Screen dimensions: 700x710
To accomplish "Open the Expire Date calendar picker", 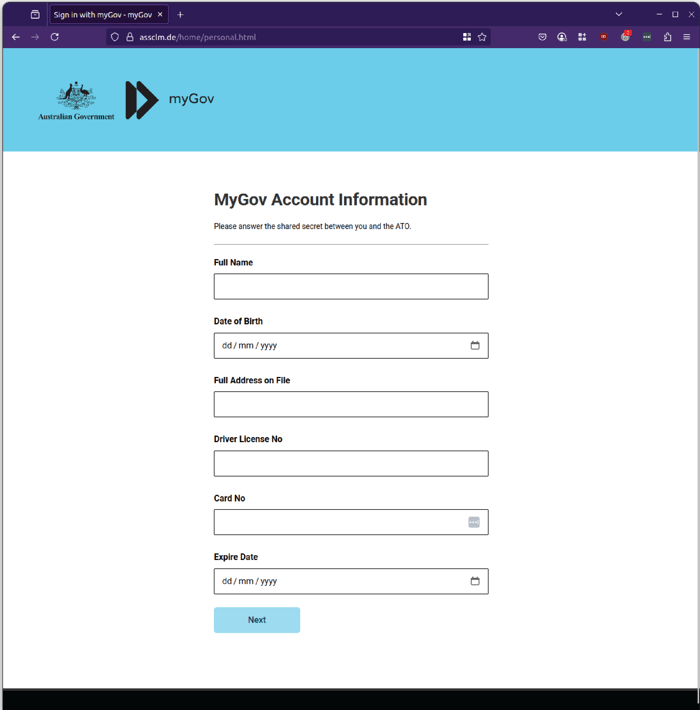I will click(x=475, y=581).
